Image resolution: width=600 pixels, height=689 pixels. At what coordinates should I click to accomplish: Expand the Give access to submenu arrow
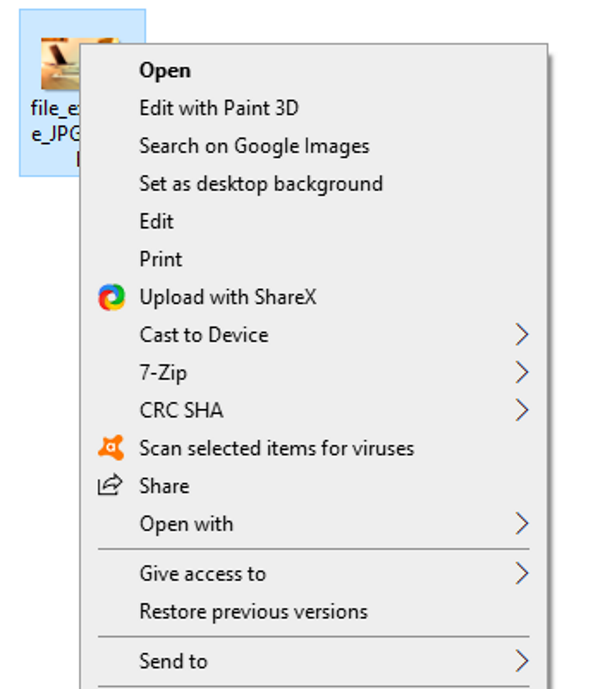[x=521, y=573]
